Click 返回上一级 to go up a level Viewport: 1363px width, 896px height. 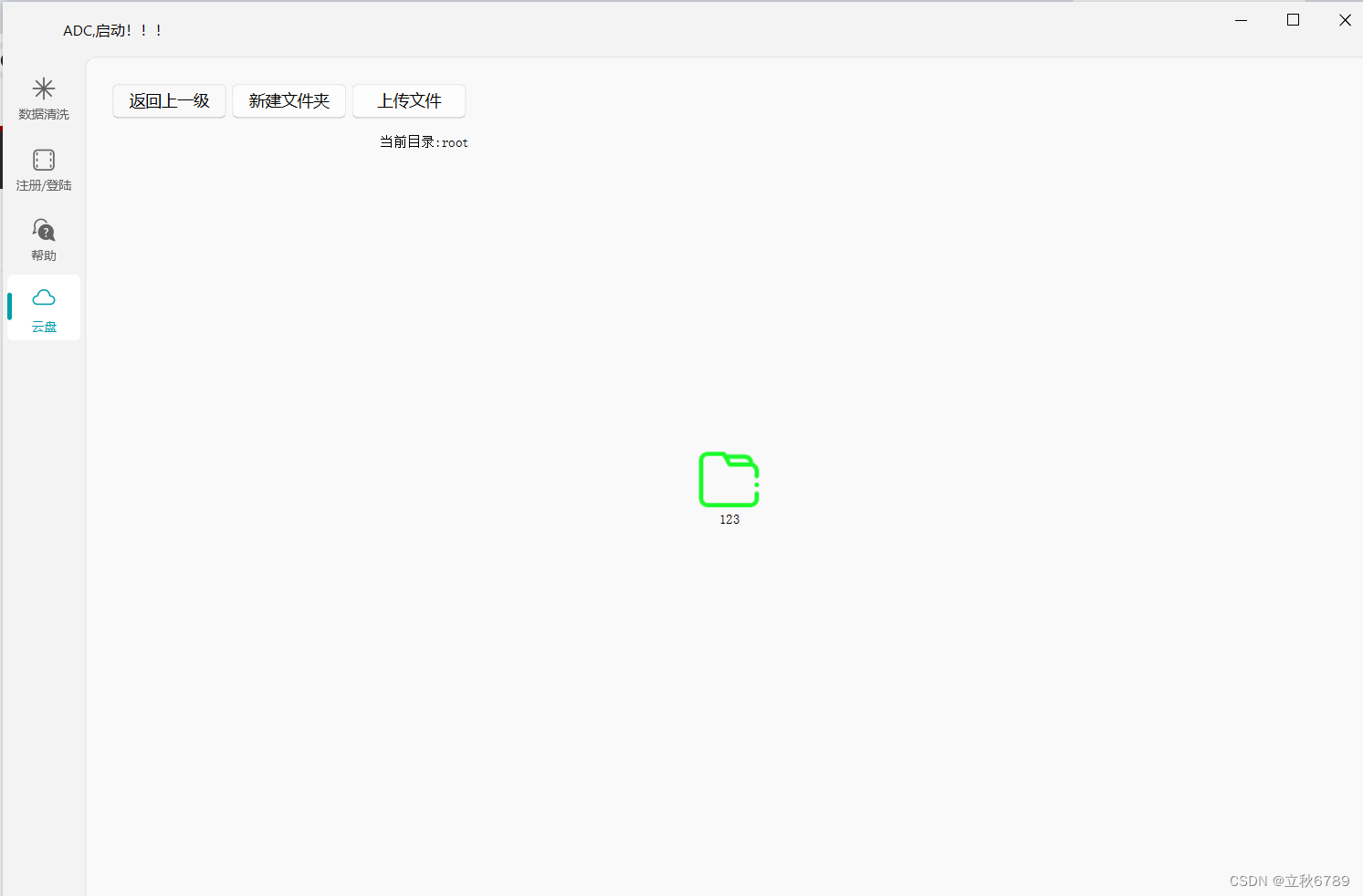169,101
